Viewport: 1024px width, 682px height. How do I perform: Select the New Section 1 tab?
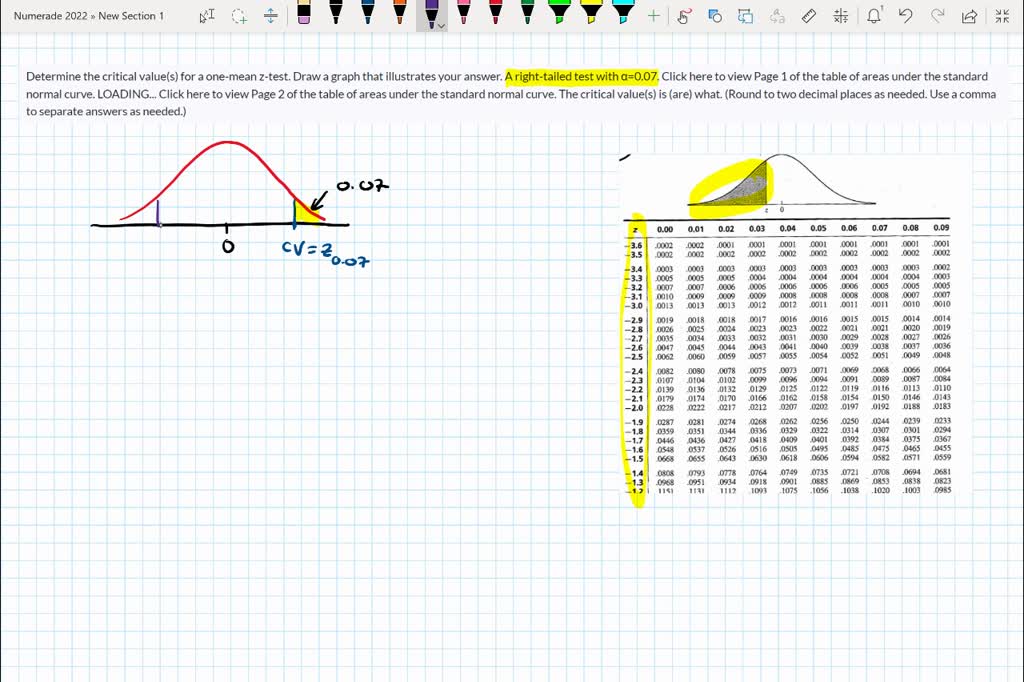(x=130, y=15)
